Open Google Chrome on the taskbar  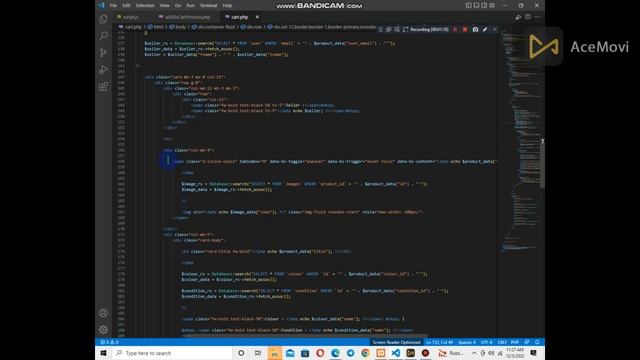(x=365, y=353)
